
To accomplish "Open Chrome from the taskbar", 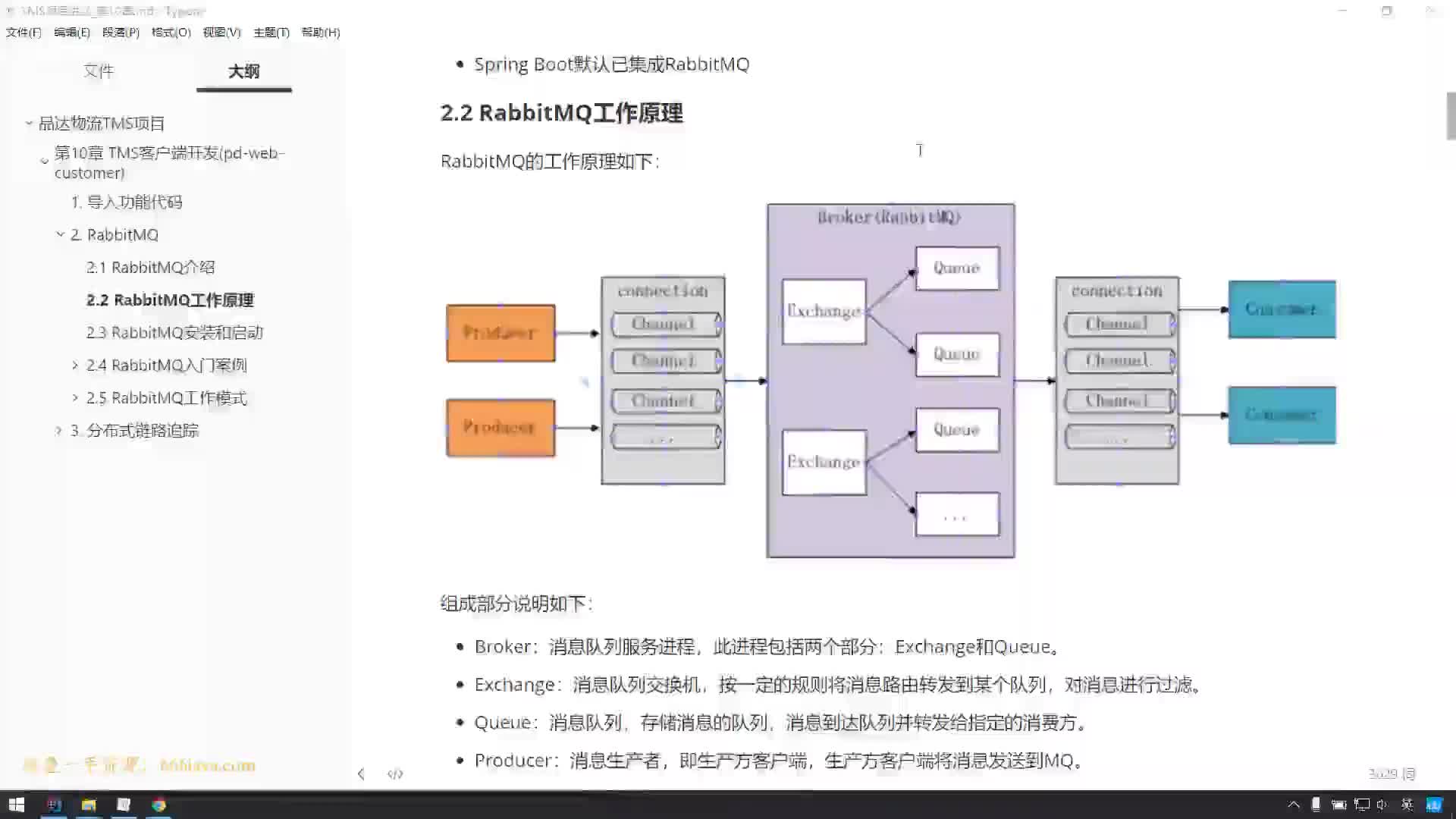I will pos(158,805).
